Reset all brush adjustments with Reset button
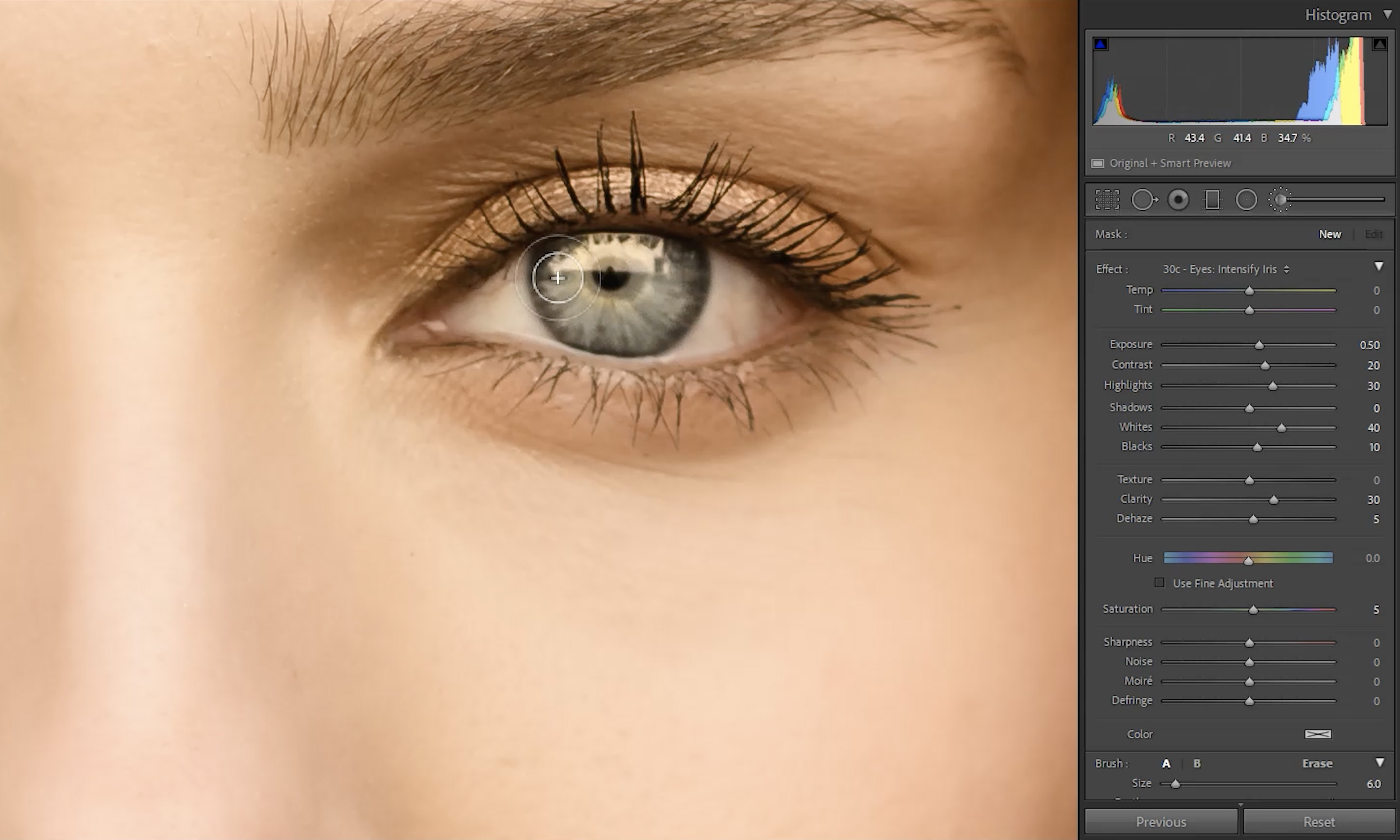 1318,821
